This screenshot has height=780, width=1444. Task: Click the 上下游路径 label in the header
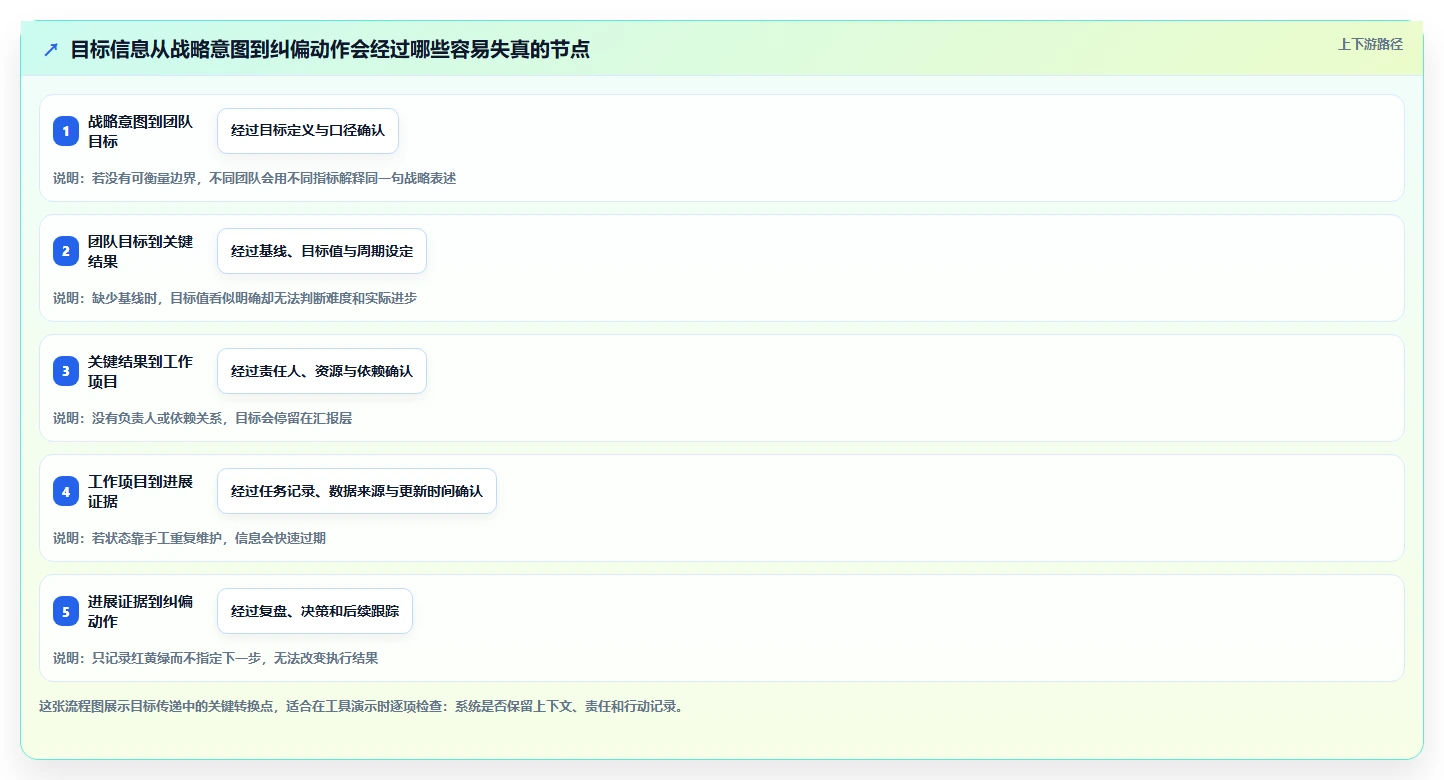pyautogui.click(x=1370, y=44)
